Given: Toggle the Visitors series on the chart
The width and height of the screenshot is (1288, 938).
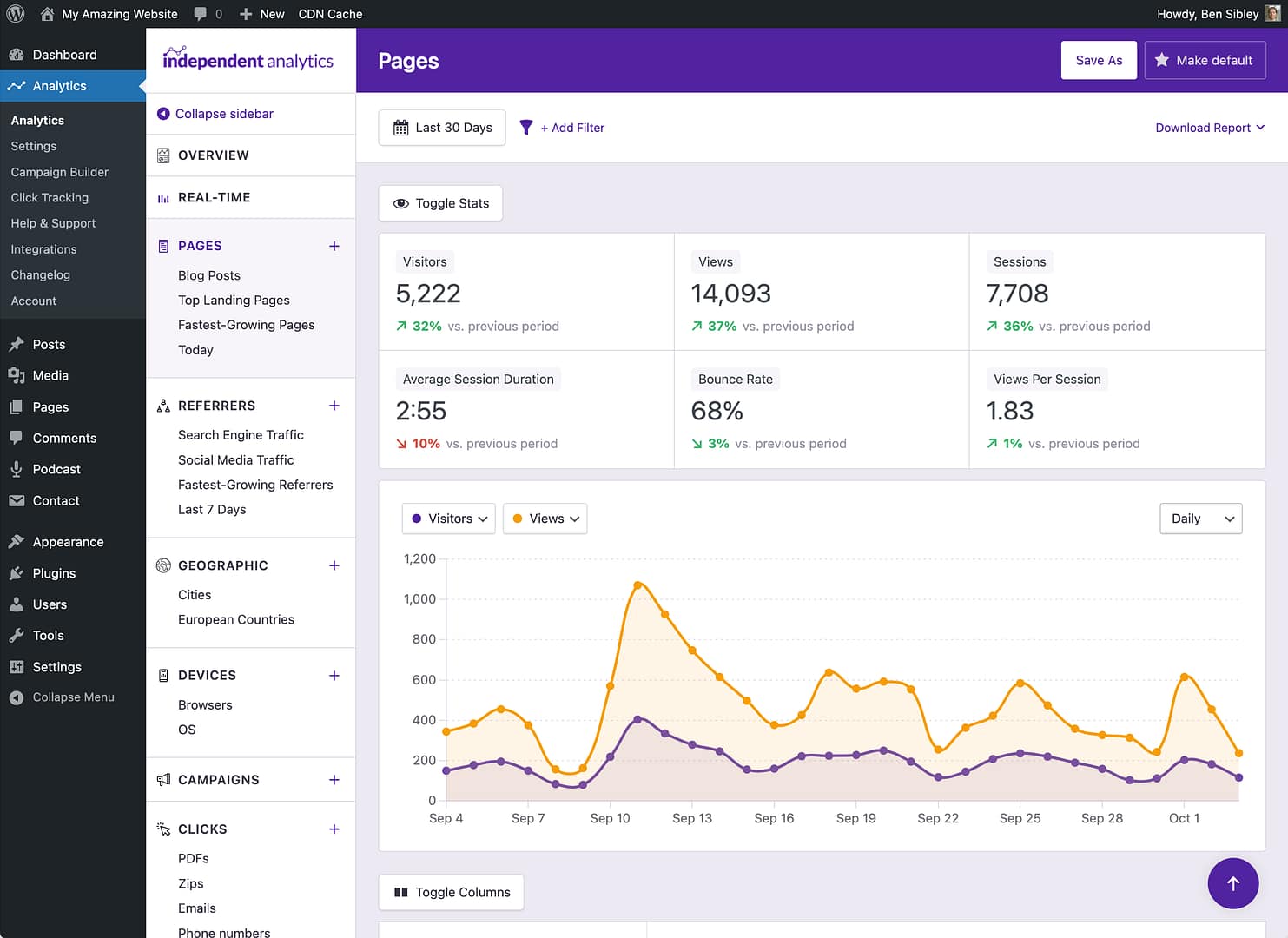Looking at the screenshot, I should 448,519.
